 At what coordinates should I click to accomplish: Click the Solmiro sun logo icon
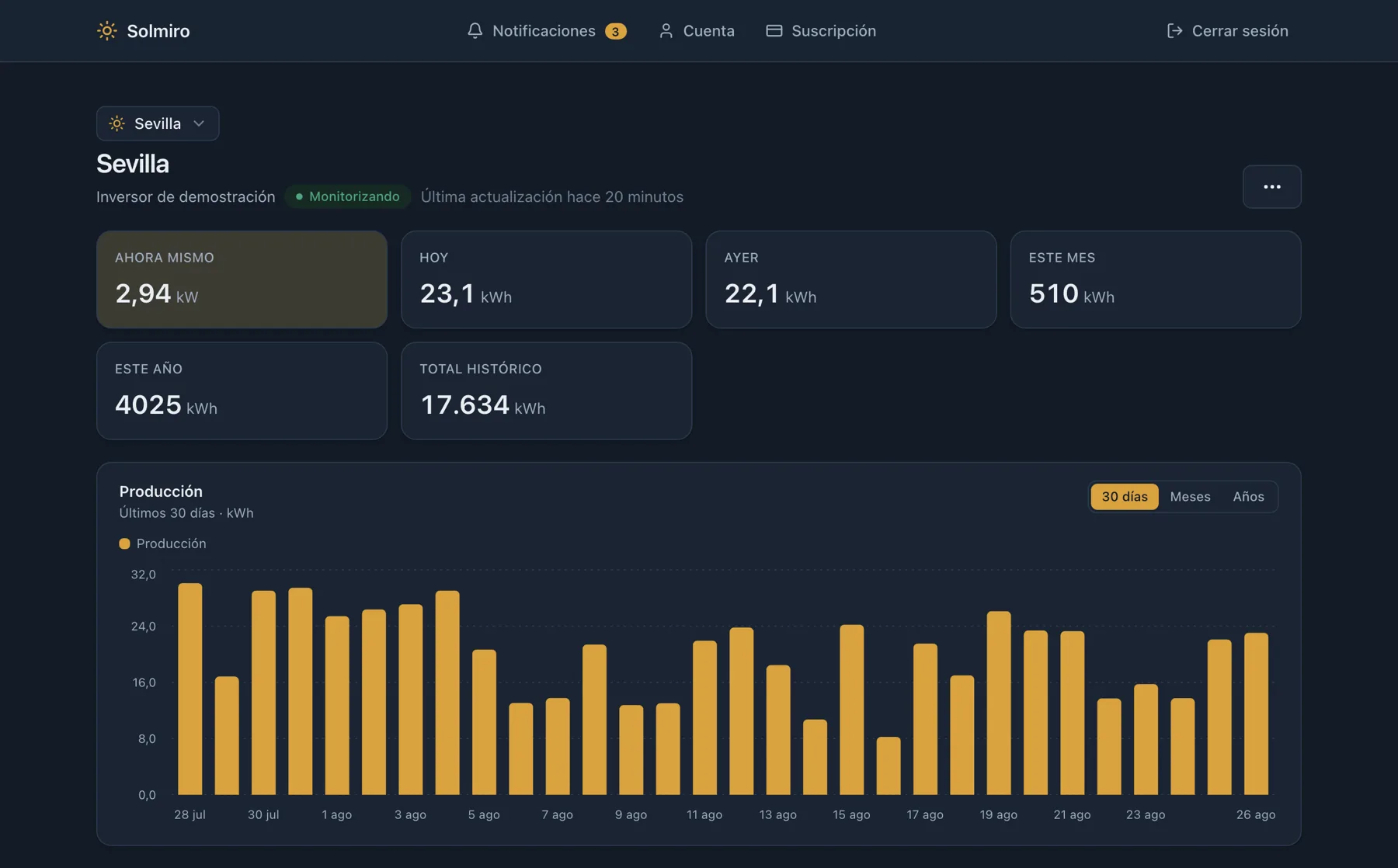107,31
